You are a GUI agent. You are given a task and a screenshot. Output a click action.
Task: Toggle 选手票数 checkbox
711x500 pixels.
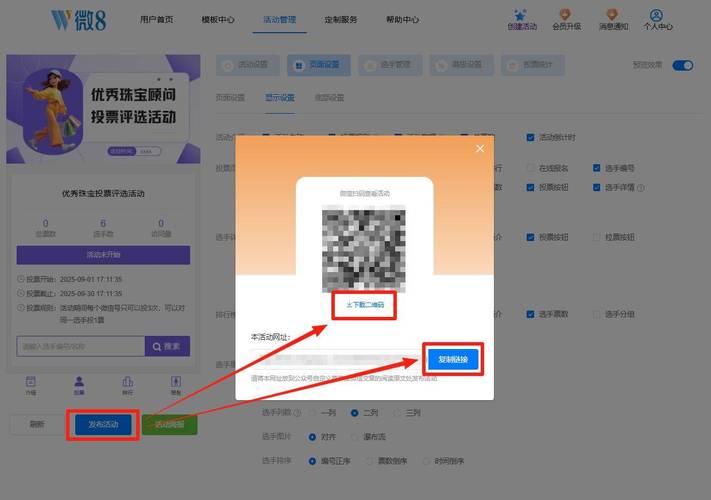tap(530, 314)
